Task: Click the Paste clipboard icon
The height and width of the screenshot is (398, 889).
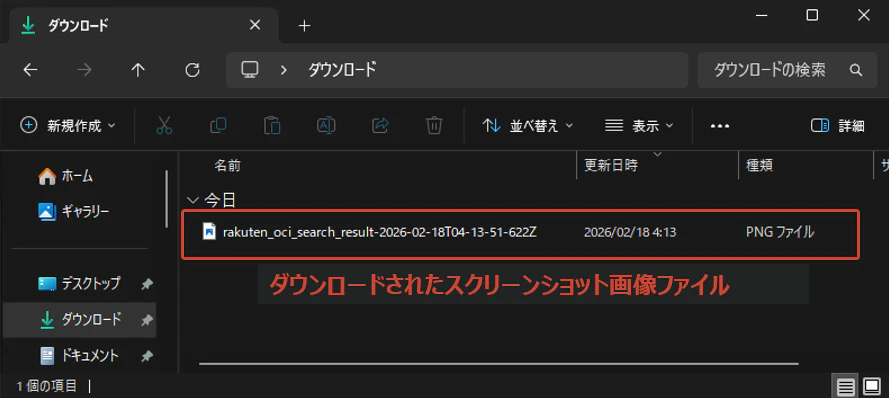Action: click(272, 125)
